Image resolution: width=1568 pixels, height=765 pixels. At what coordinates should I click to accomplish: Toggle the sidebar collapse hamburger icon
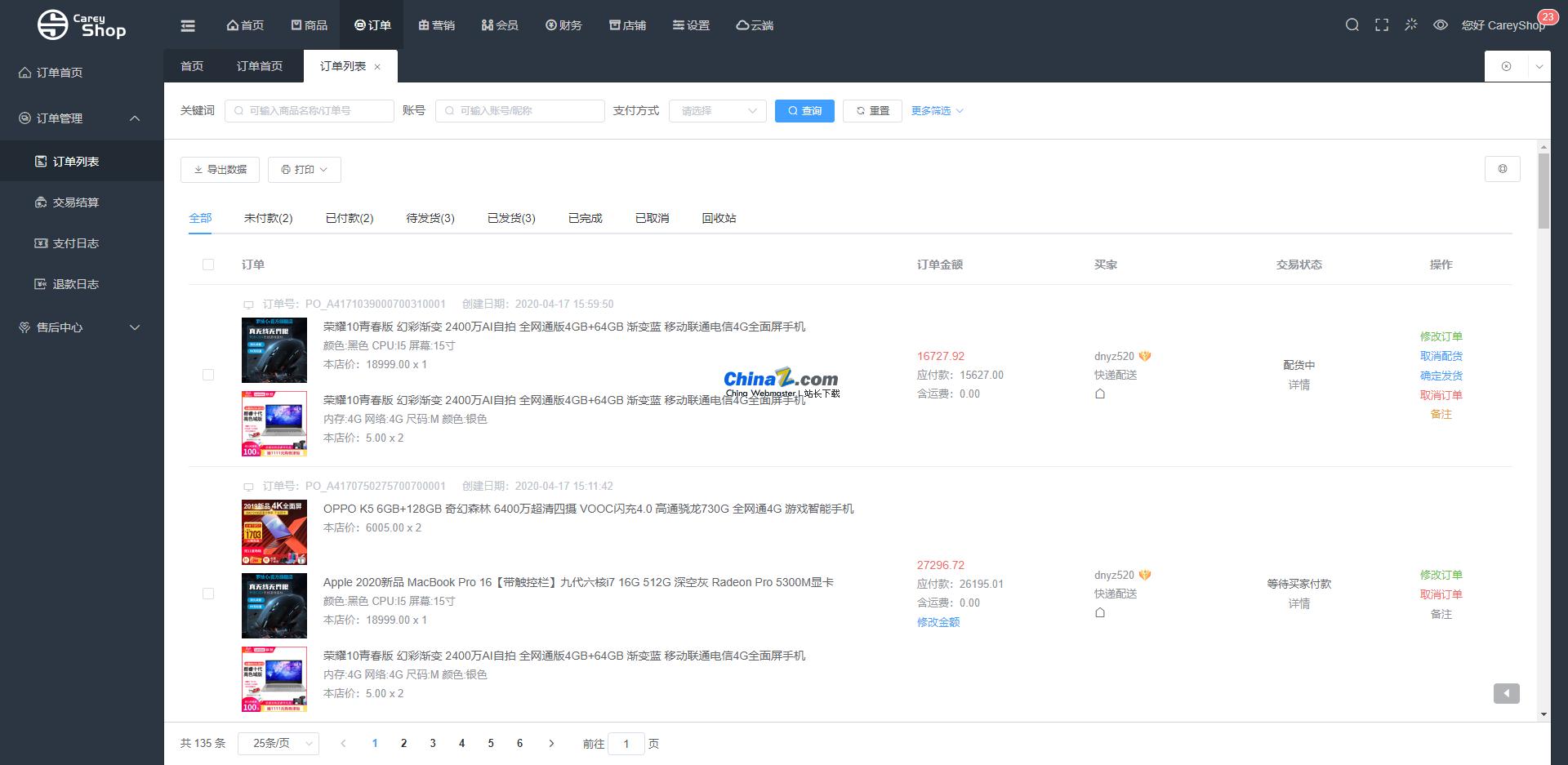click(188, 25)
